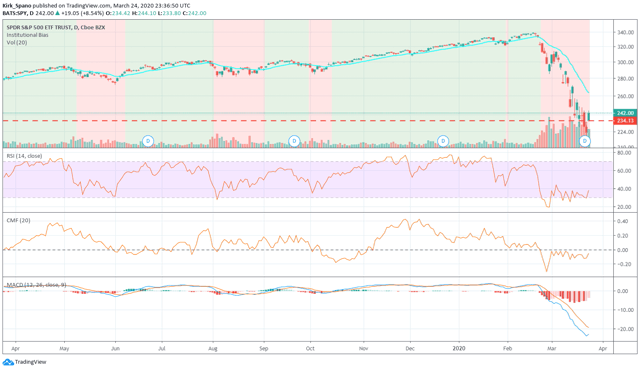Click the dividend D marker near September
The width and height of the screenshot is (640, 370).
294,141
